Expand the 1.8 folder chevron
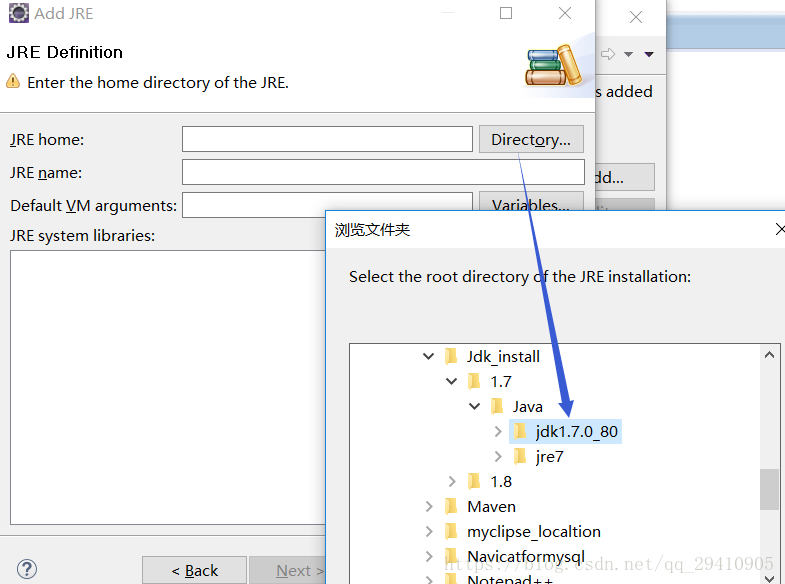The width and height of the screenshot is (785, 584). coord(452,481)
